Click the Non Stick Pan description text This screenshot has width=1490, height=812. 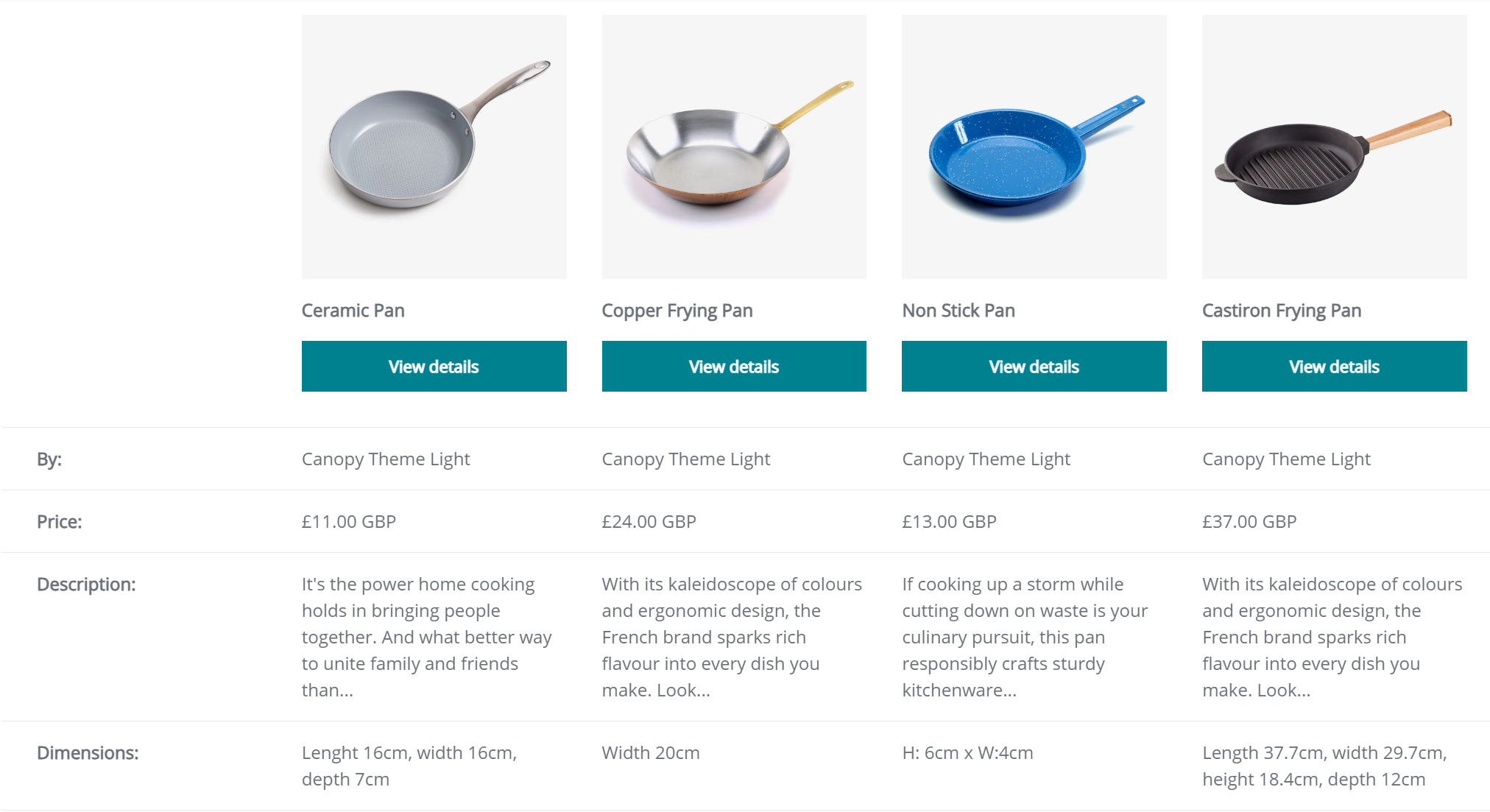point(1025,637)
